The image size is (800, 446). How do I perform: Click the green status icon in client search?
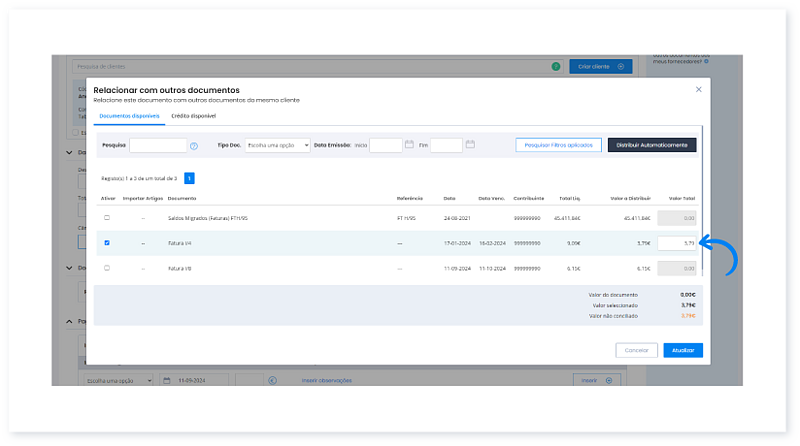click(555, 66)
